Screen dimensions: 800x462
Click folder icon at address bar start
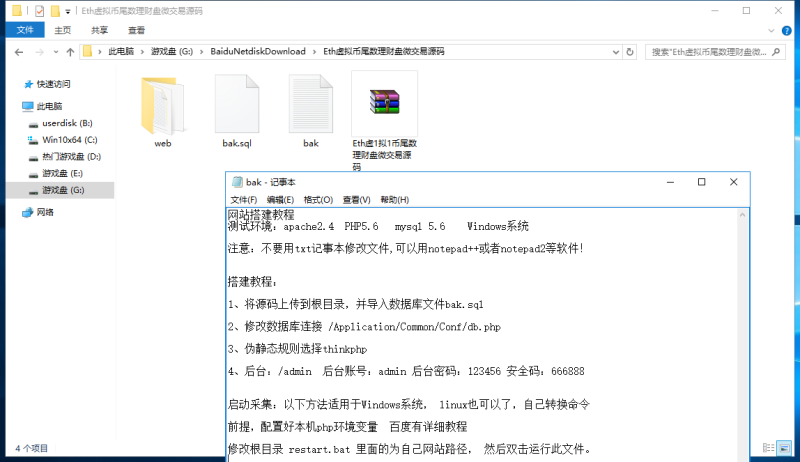88,52
